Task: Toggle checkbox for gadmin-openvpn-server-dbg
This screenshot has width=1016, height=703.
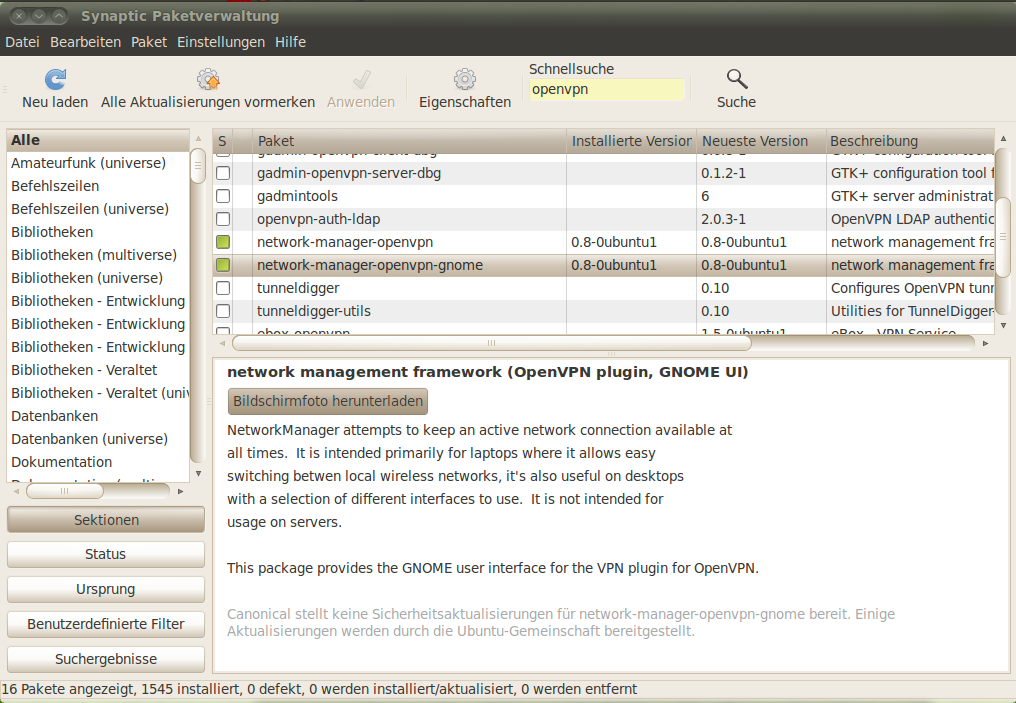Action: tap(223, 173)
